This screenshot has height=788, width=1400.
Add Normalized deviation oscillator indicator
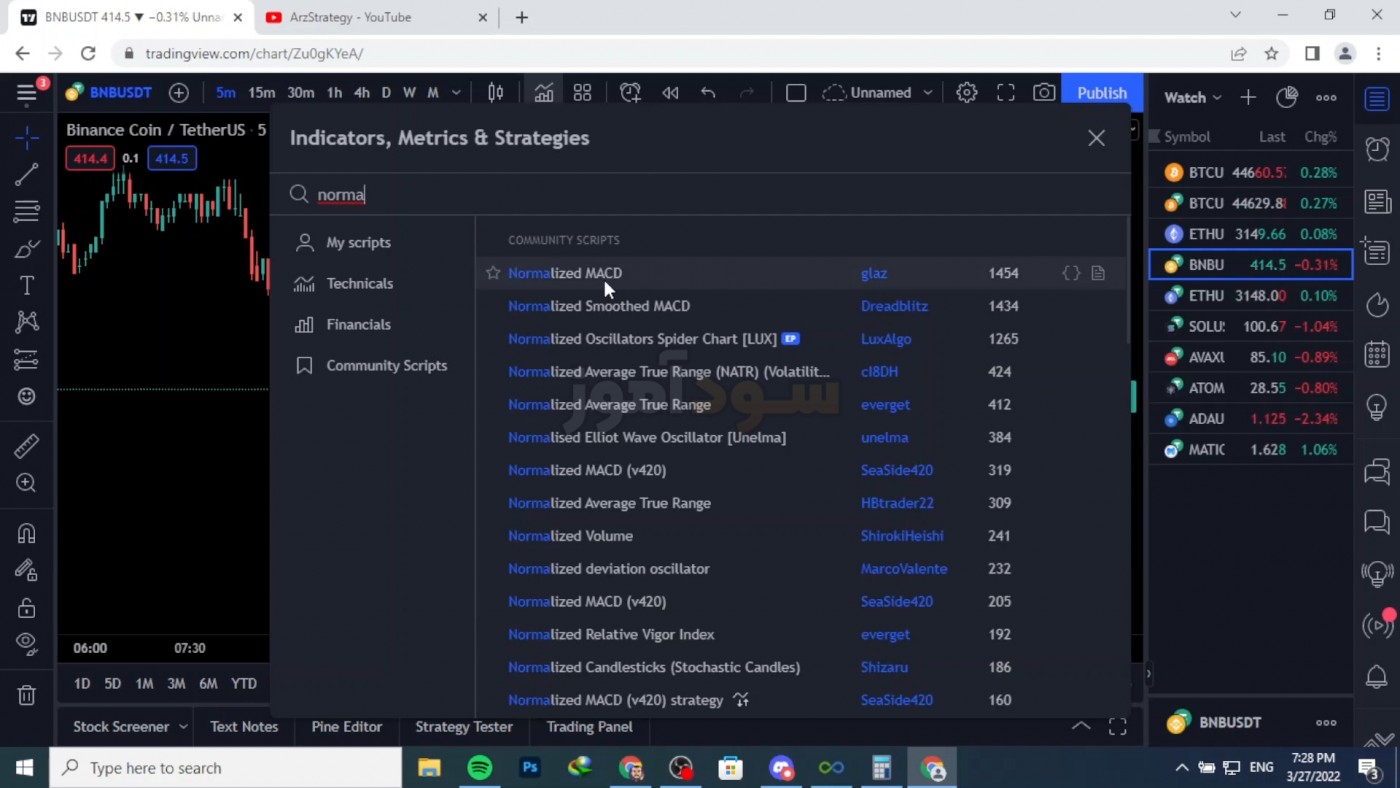[x=608, y=569]
